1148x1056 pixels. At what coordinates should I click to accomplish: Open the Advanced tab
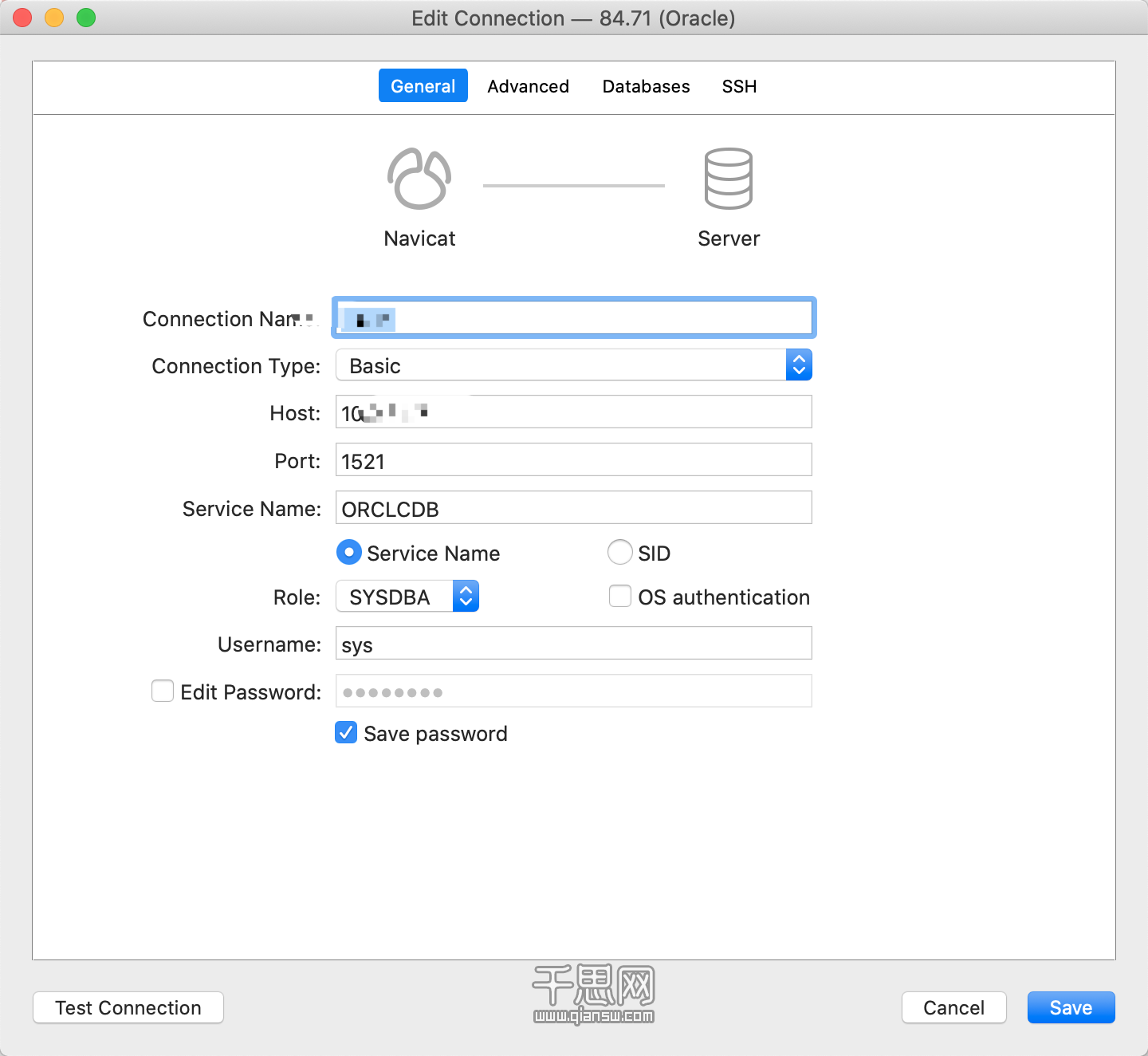(529, 86)
